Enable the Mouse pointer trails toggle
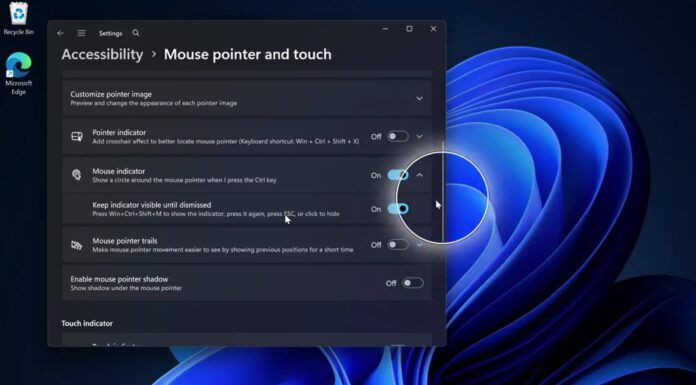Viewport: 696px width, 385px height. 397,245
